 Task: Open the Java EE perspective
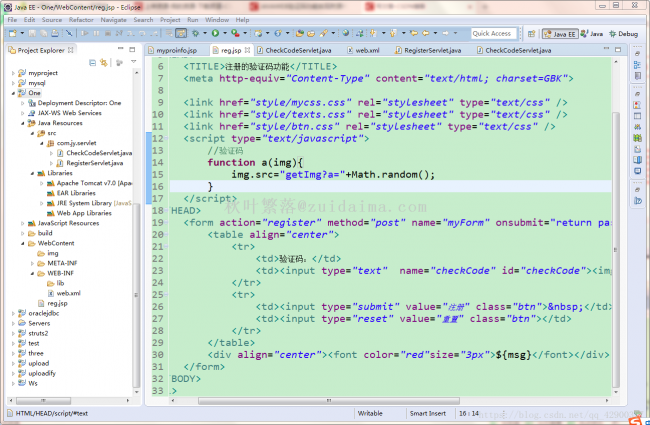[562, 33]
